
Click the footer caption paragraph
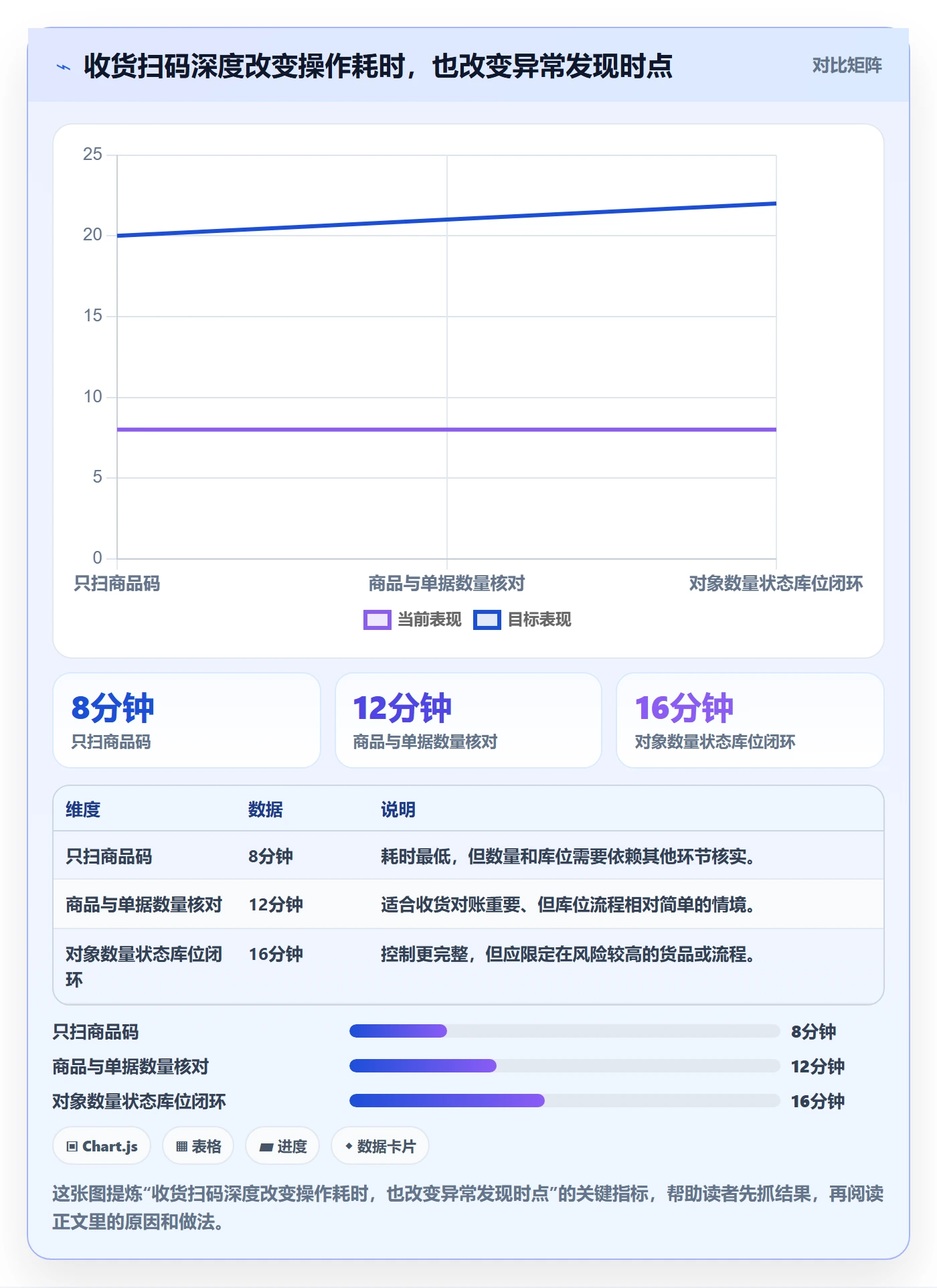pos(468,1208)
